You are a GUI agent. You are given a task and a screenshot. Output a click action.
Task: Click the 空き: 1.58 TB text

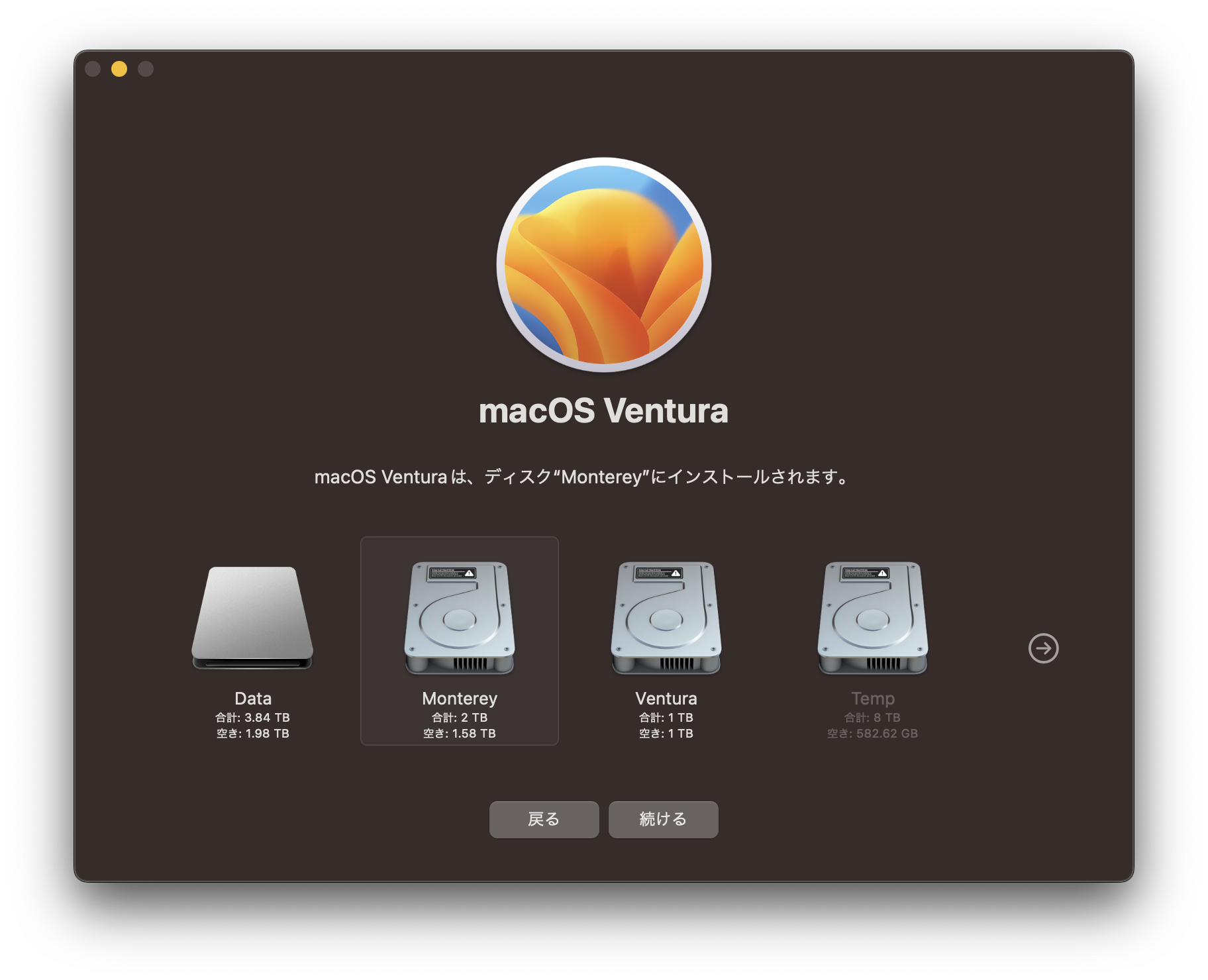click(x=460, y=734)
